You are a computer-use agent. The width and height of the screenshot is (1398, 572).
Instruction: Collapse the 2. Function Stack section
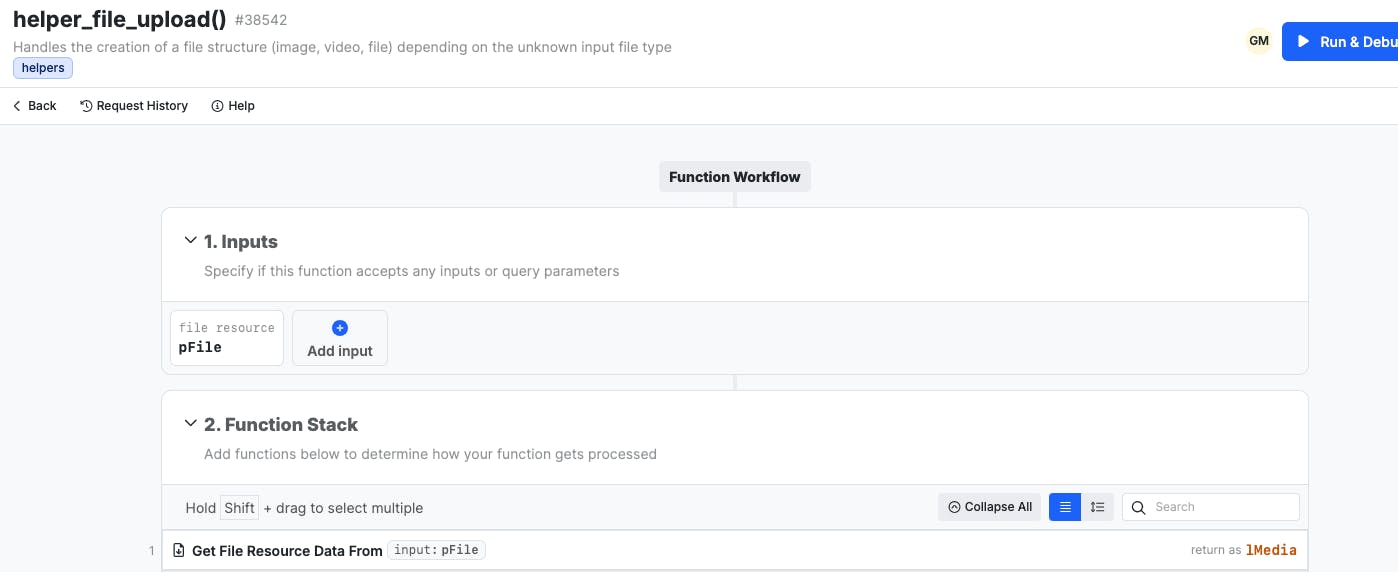(x=190, y=424)
